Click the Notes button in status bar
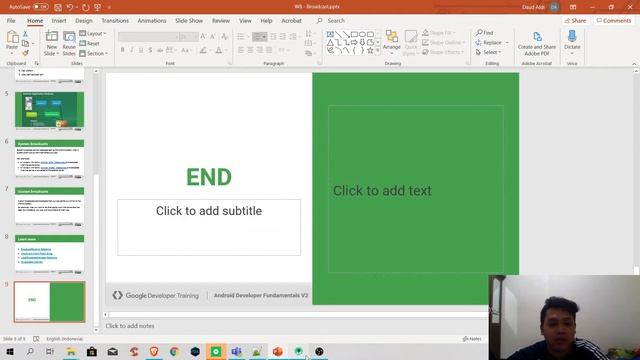The image size is (640, 360). coord(472,339)
